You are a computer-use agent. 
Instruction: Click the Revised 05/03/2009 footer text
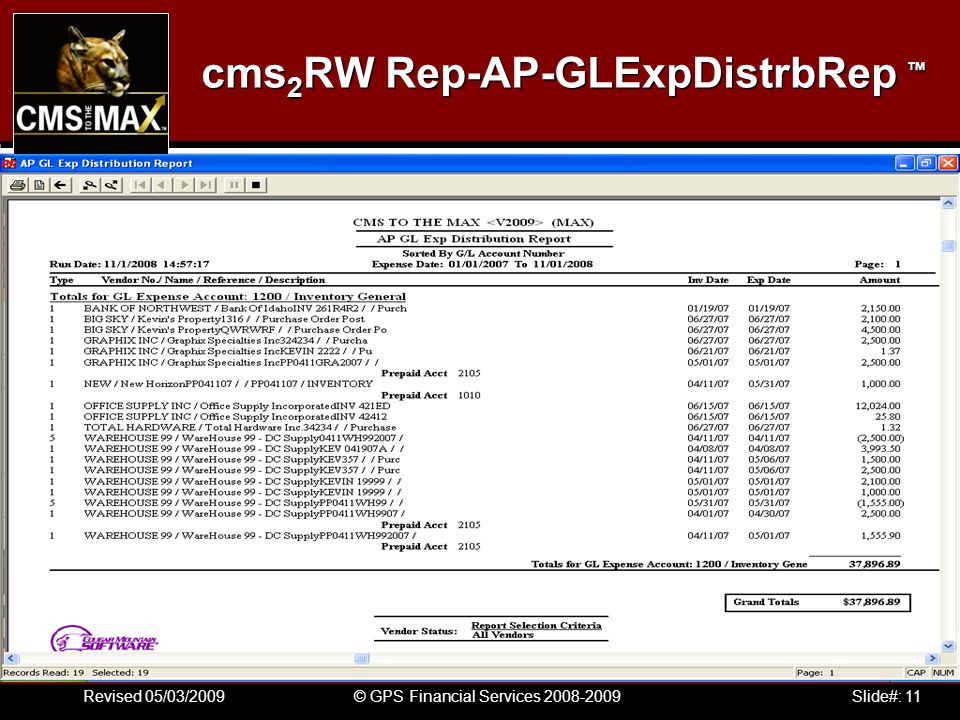(154, 696)
